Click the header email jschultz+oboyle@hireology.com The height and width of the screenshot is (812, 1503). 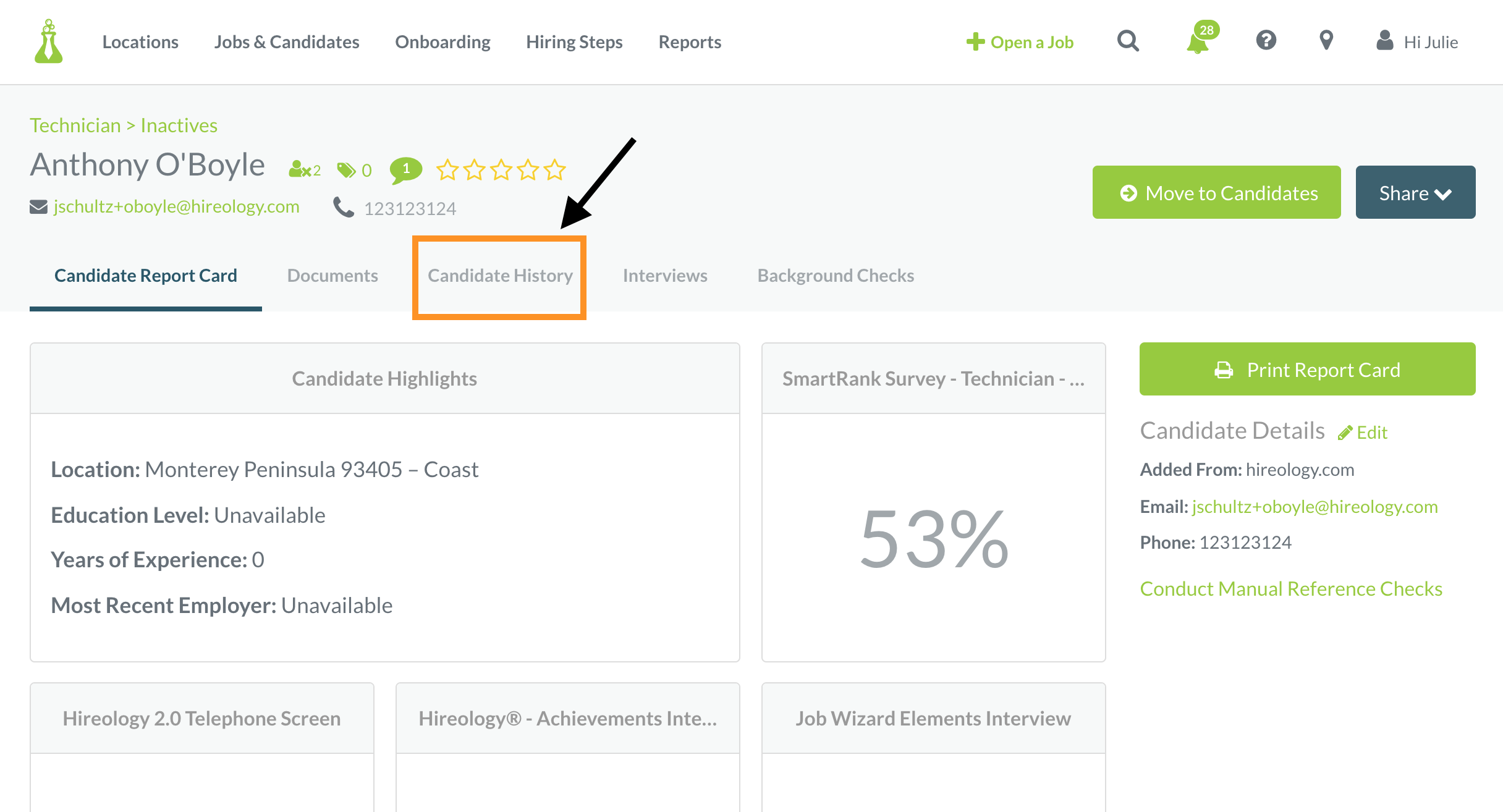point(176,207)
